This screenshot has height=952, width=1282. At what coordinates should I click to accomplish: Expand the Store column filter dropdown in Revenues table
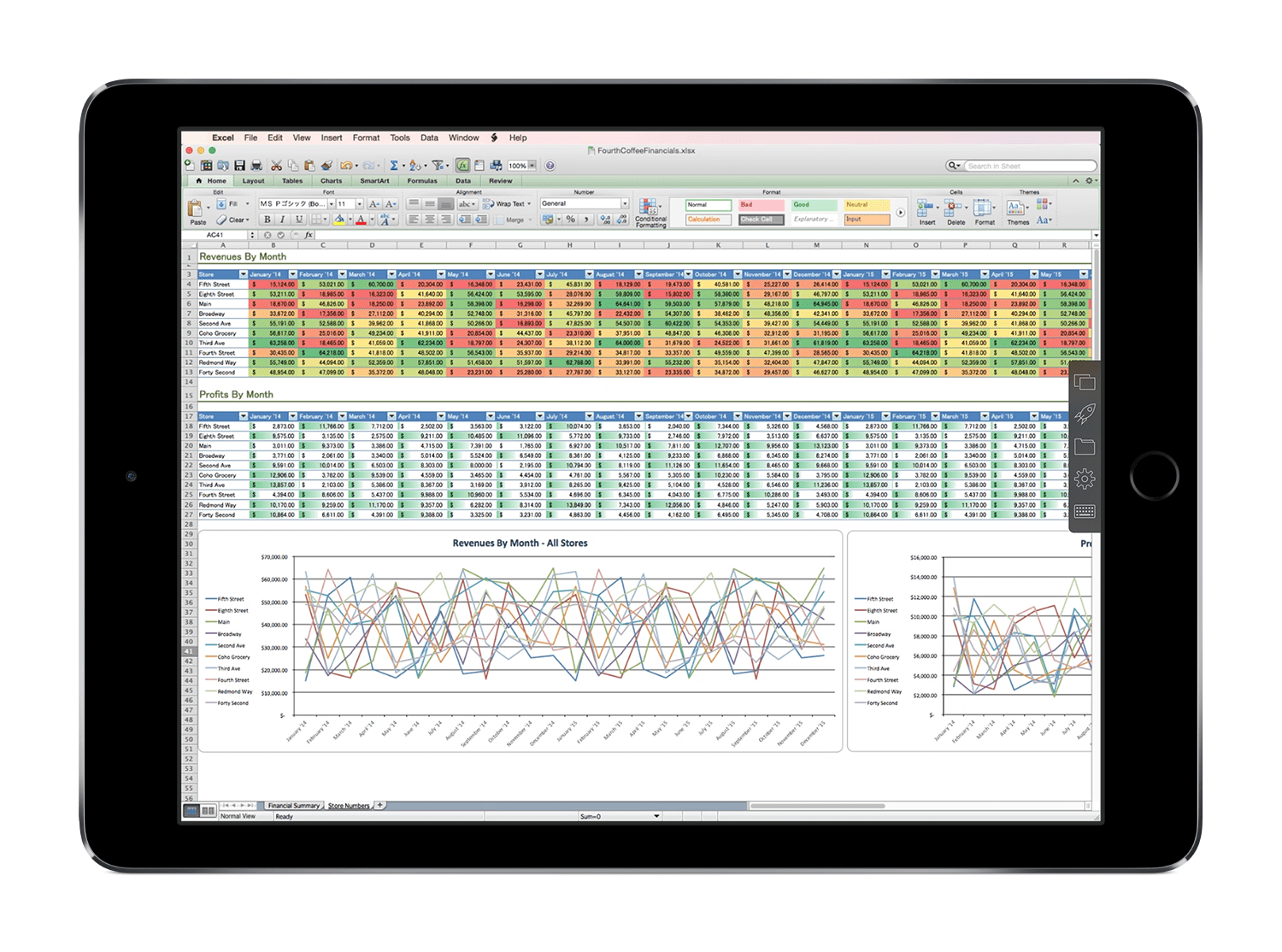click(243, 274)
